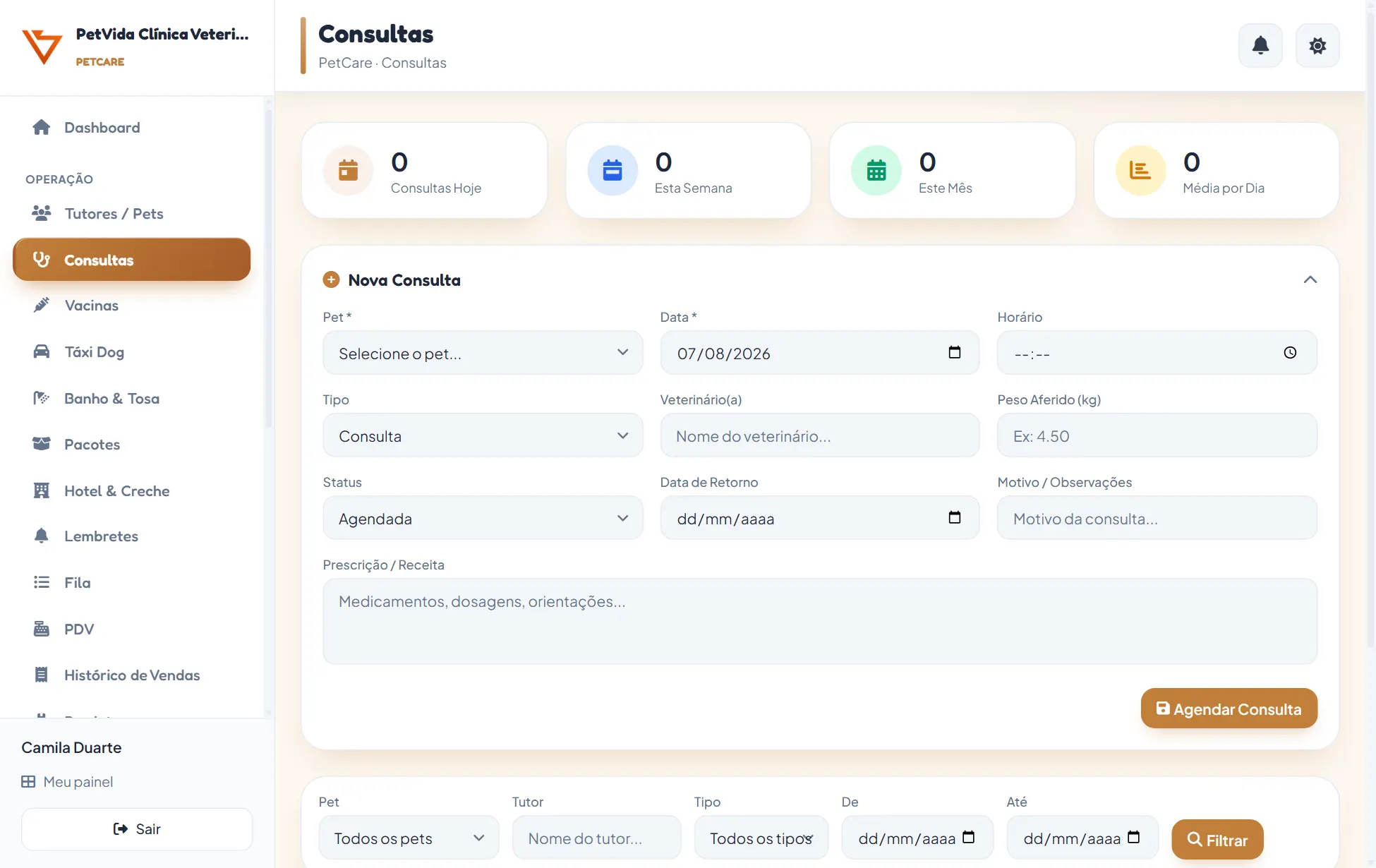Viewport: 1376px width, 868px height.
Task: Click the Banho & Tosa icon
Action: tap(42, 398)
